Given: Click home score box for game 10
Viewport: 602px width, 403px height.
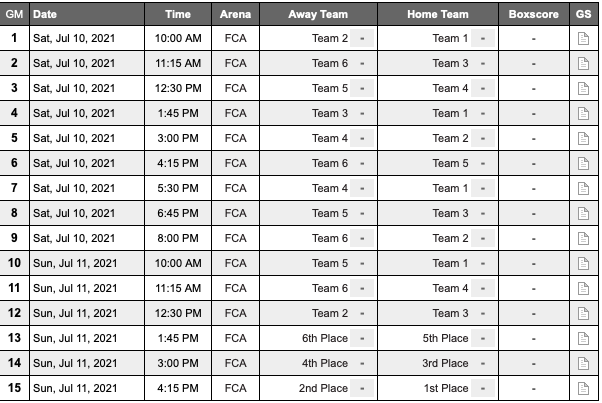Looking at the screenshot, I should [x=483, y=263].
